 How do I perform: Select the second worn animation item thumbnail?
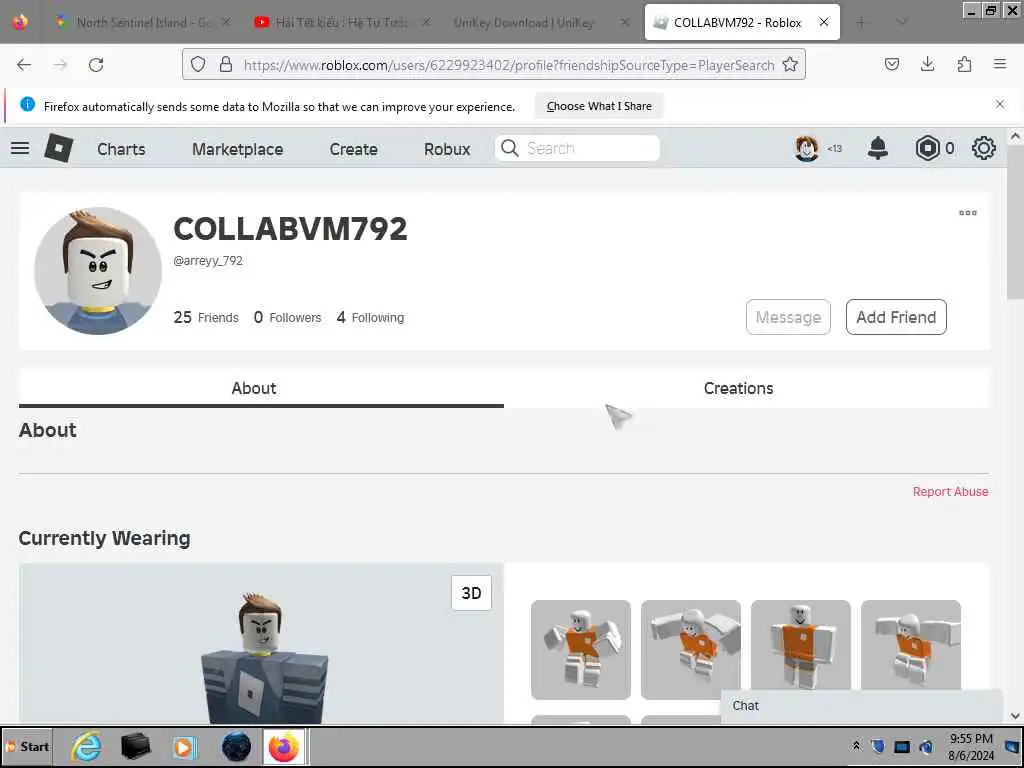[x=691, y=650]
